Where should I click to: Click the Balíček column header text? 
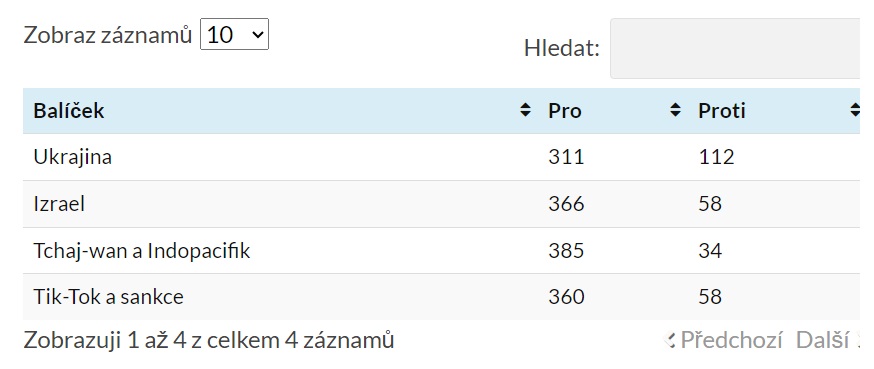tap(69, 110)
